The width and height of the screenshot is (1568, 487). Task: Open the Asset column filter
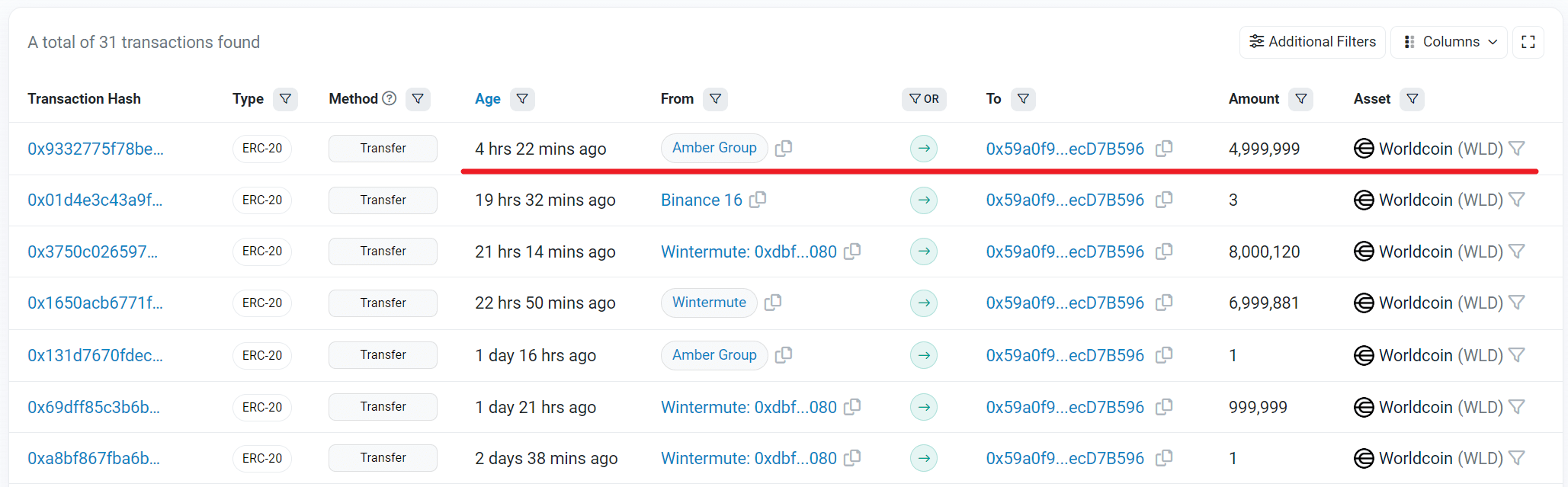coord(1412,99)
